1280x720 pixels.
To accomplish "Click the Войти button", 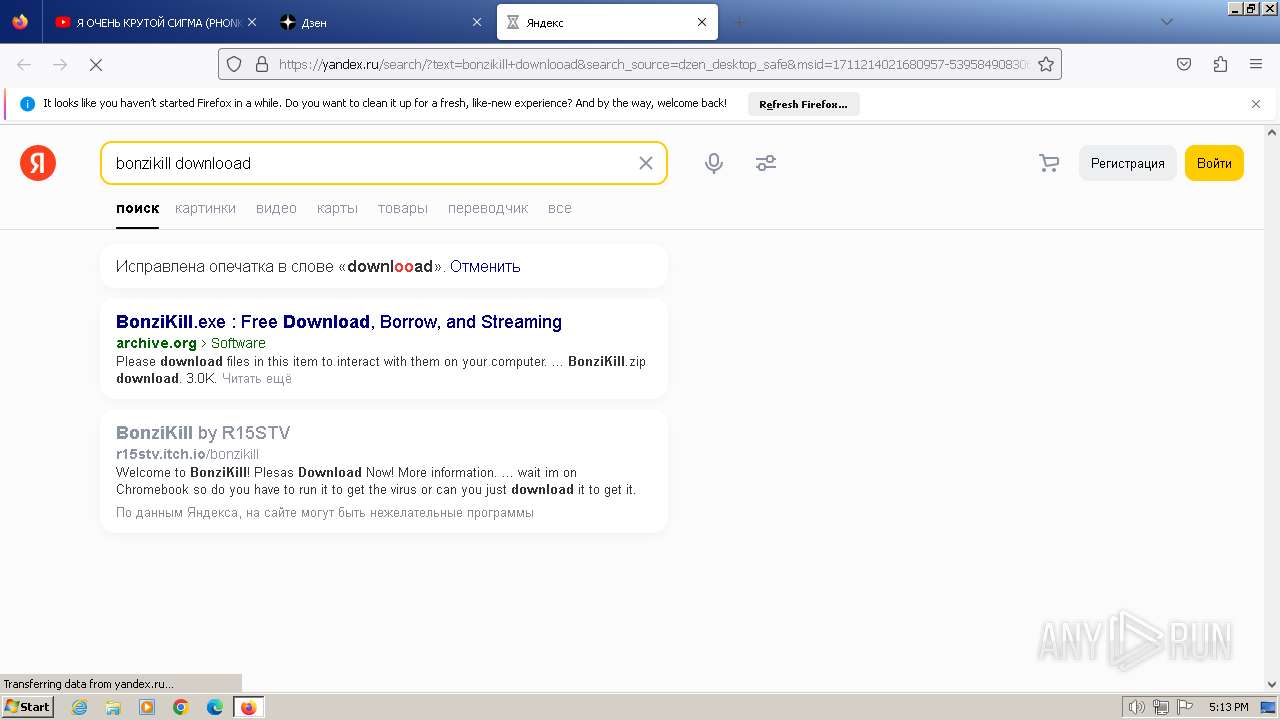I will [1214, 163].
